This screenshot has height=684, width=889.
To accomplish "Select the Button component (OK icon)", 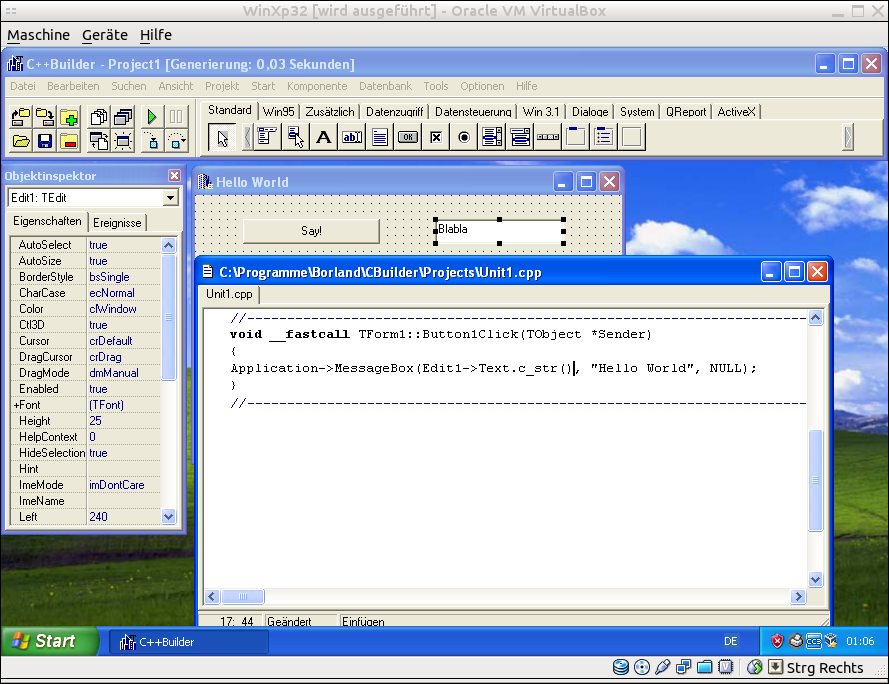I will [408, 137].
